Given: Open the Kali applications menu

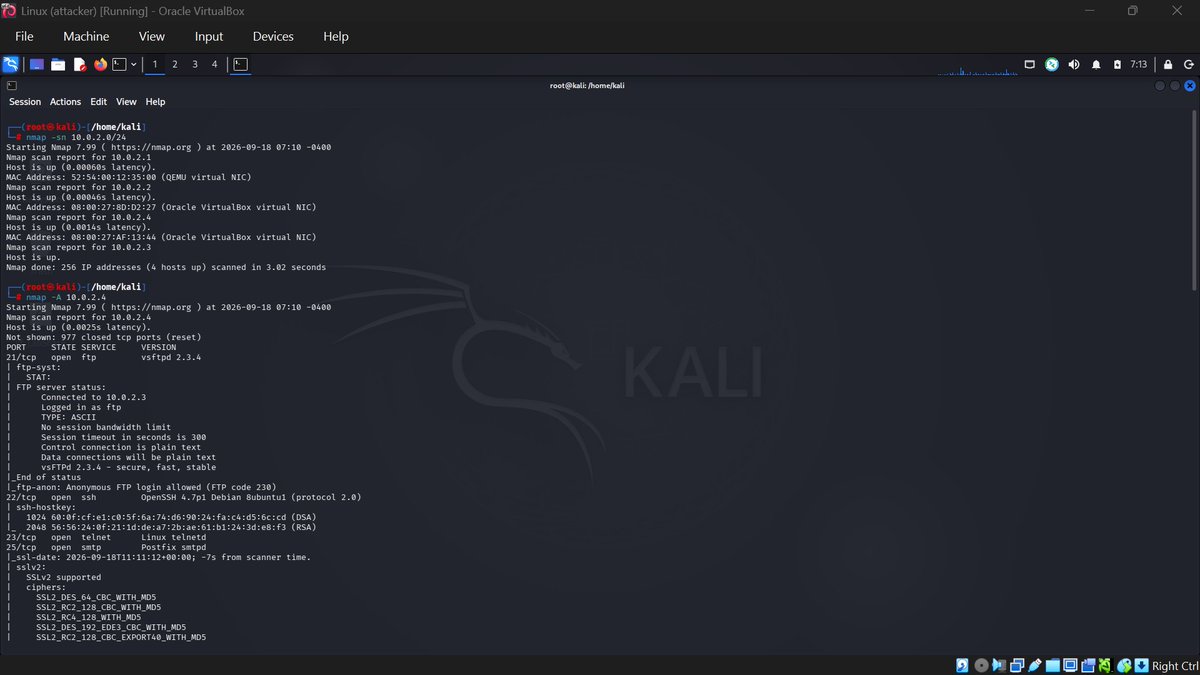Looking at the screenshot, I should (11, 65).
